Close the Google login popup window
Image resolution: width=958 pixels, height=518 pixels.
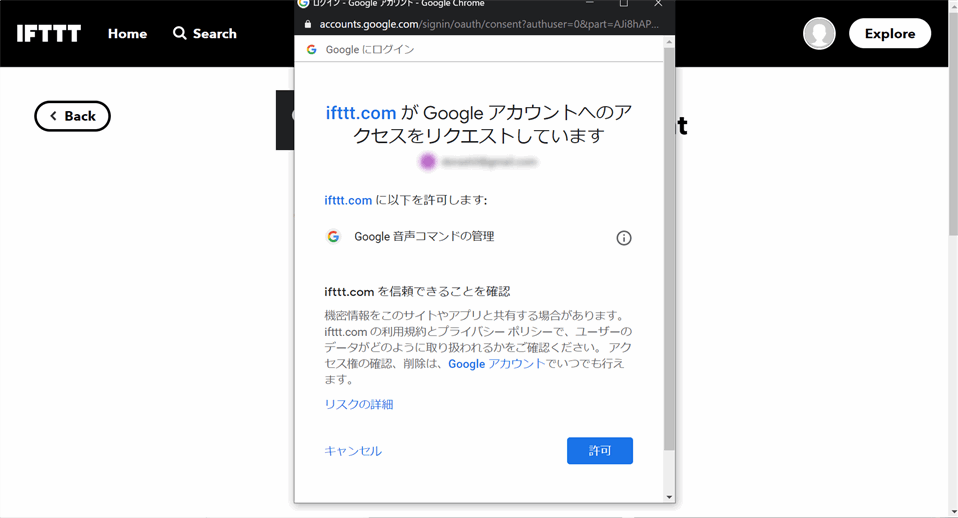point(658,4)
